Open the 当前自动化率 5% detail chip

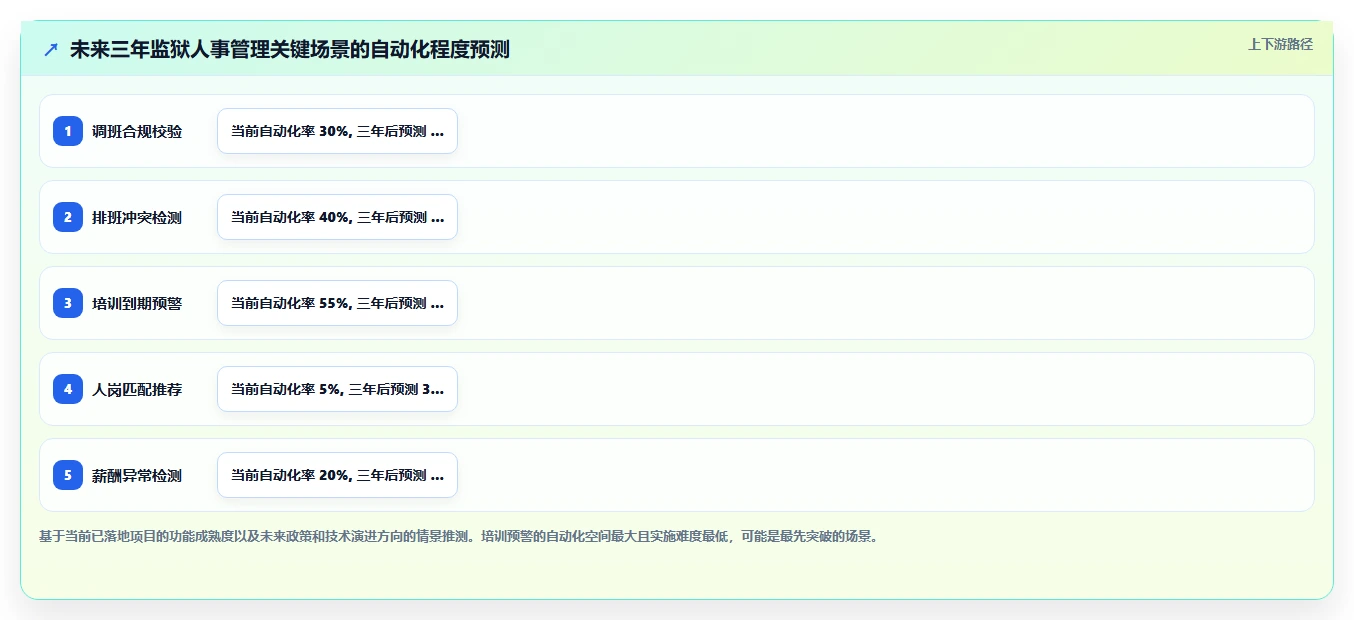coord(337,389)
